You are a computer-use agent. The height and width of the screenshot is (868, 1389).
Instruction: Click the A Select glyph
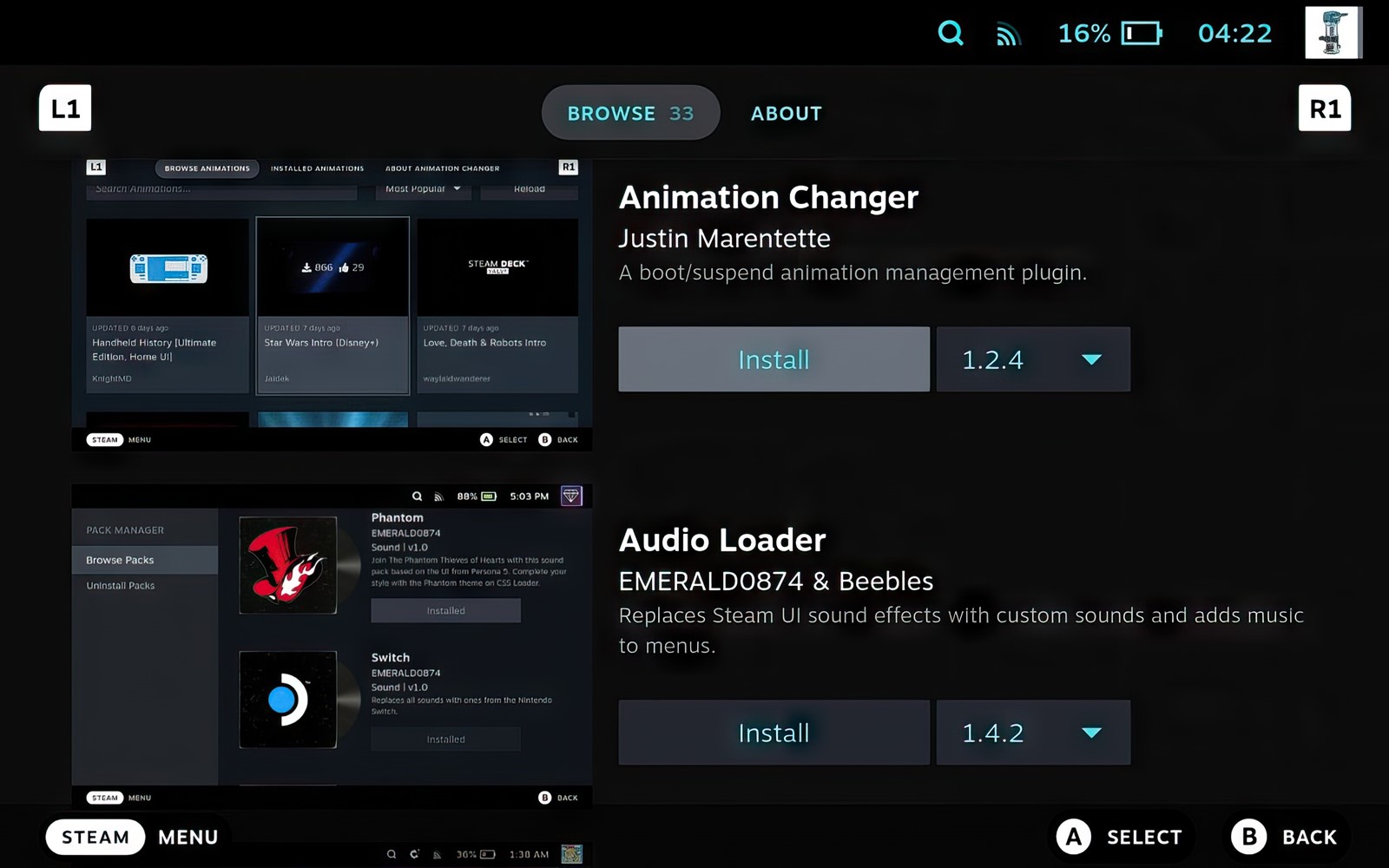pyautogui.click(x=1074, y=837)
